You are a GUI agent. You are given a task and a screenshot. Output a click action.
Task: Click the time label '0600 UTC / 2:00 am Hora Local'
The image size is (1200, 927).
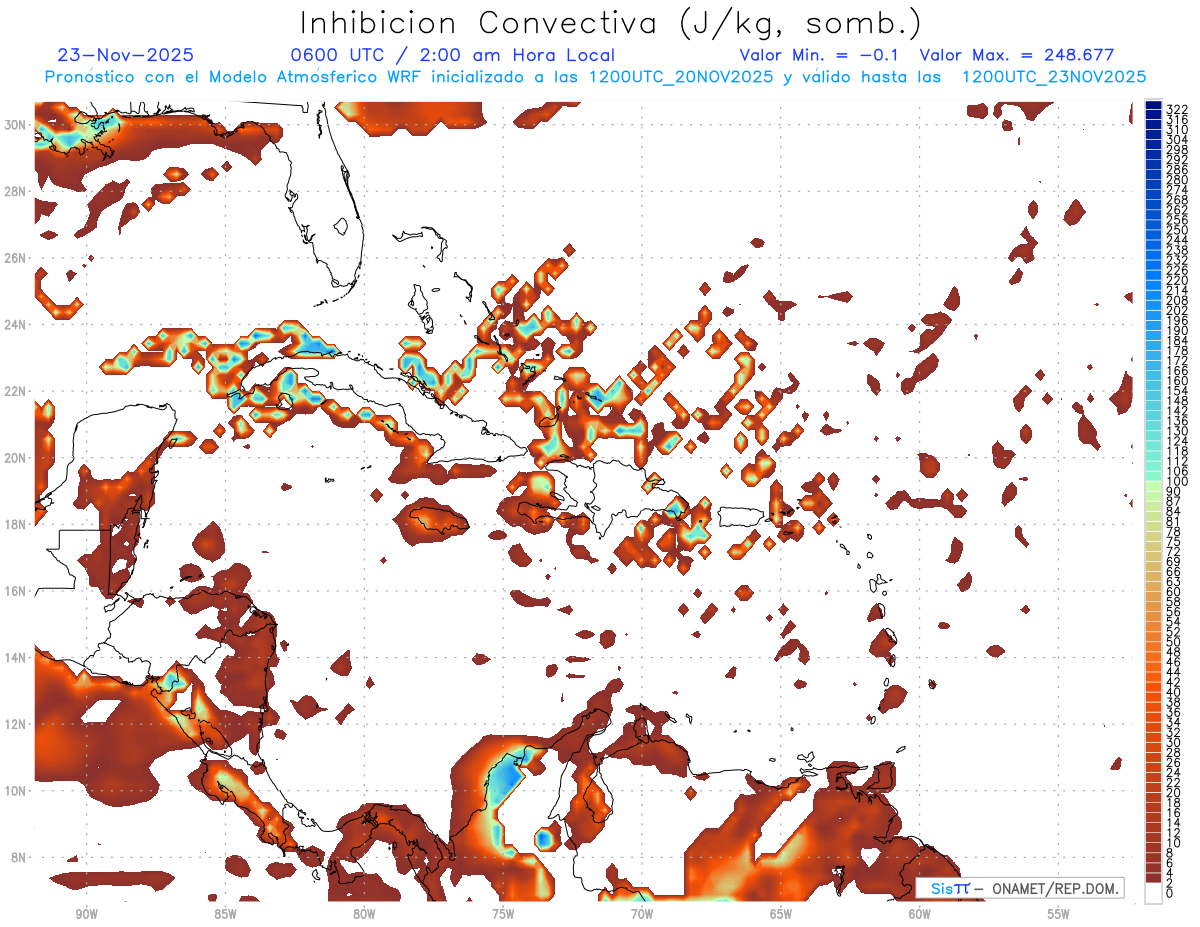(x=452, y=55)
